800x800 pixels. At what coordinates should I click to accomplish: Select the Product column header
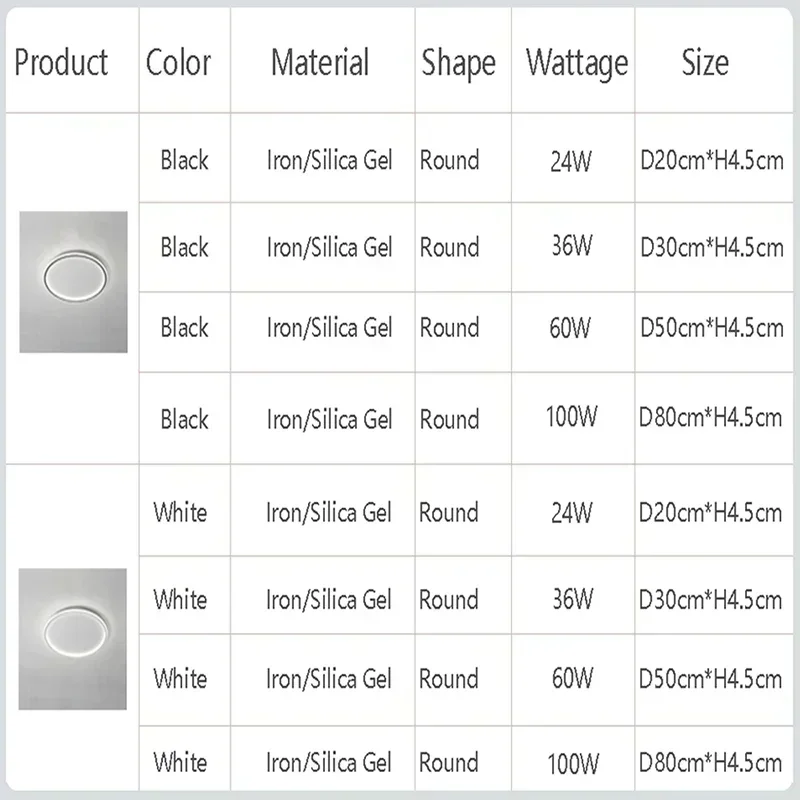coord(61,62)
